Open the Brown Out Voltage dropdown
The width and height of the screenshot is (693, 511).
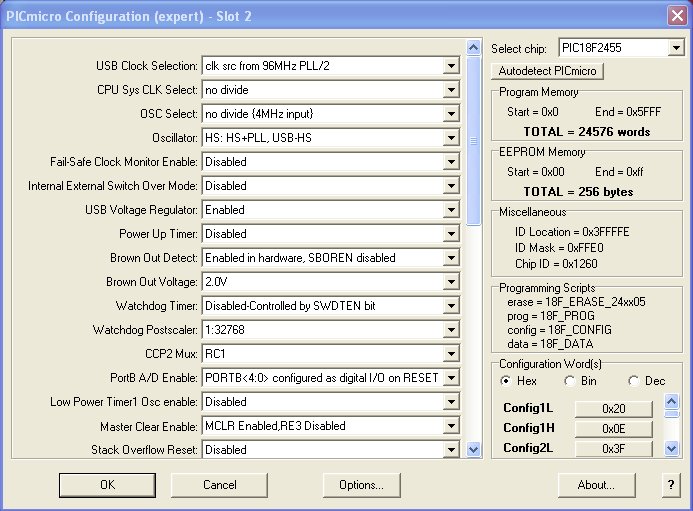(x=451, y=282)
